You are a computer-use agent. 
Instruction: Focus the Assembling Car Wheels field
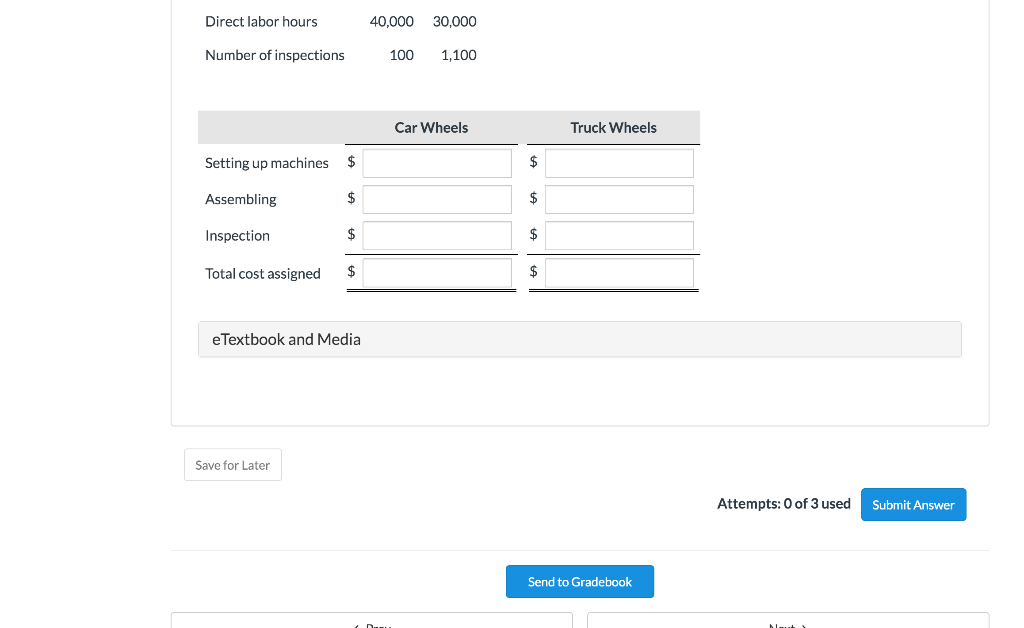pos(437,200)
